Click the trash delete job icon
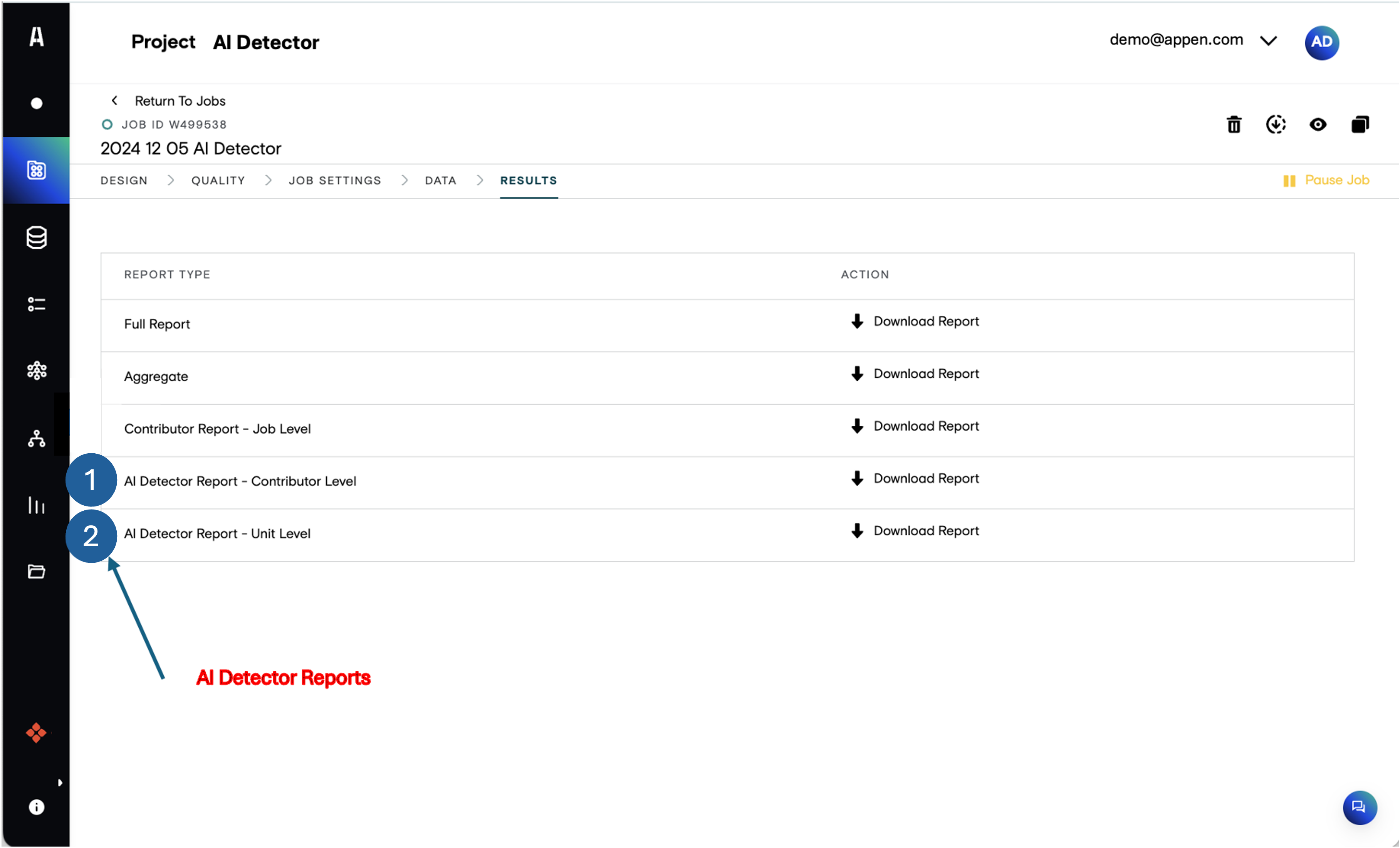 tap(1234, 125)
